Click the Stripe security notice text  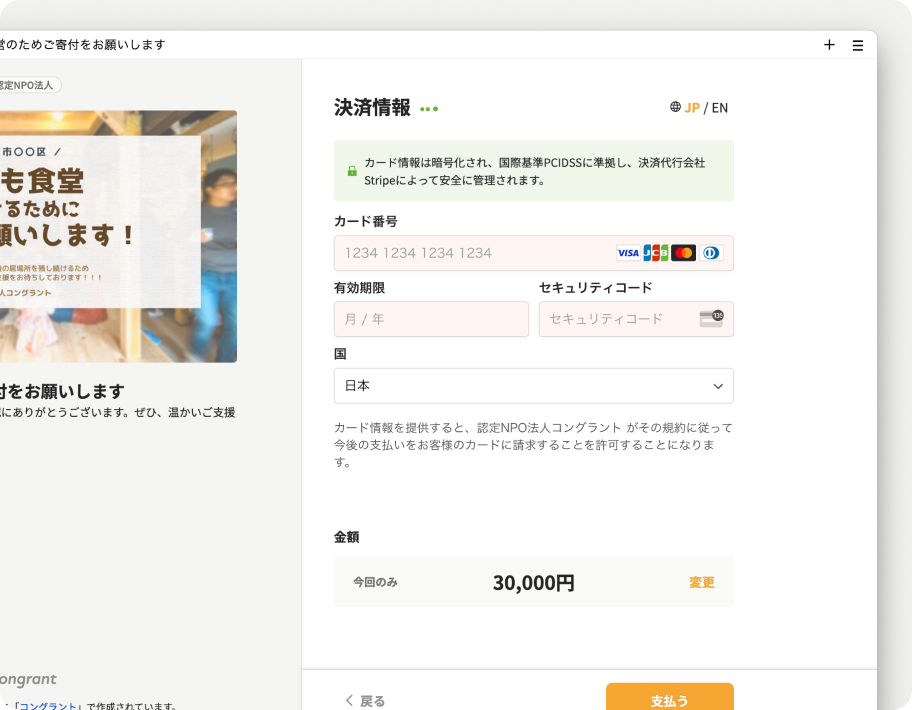click(x=535, y=171)
